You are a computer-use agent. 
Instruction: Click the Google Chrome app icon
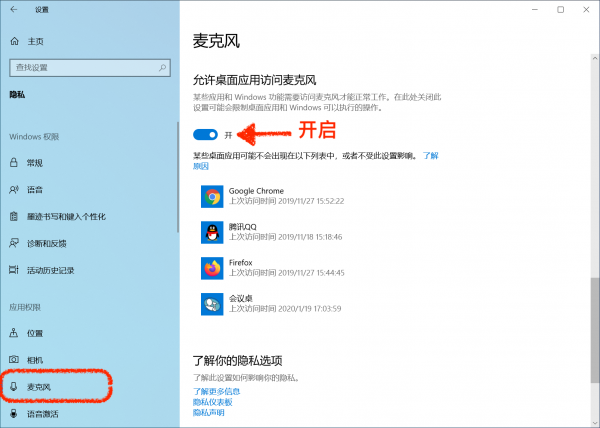pyautogui.click(x=212, y=197)
